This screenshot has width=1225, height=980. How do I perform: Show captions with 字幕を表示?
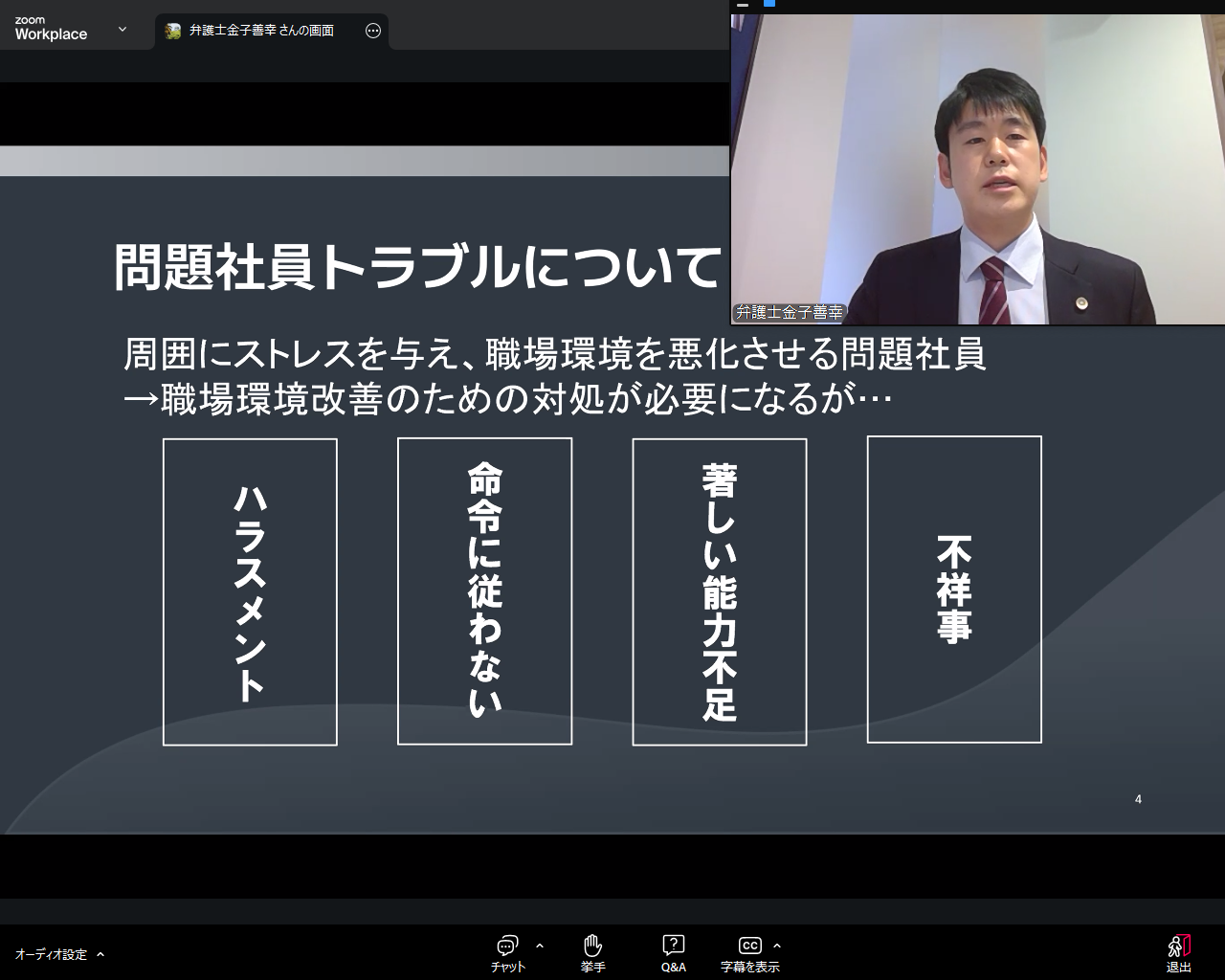pyautogui.click(x=750, y=953)
